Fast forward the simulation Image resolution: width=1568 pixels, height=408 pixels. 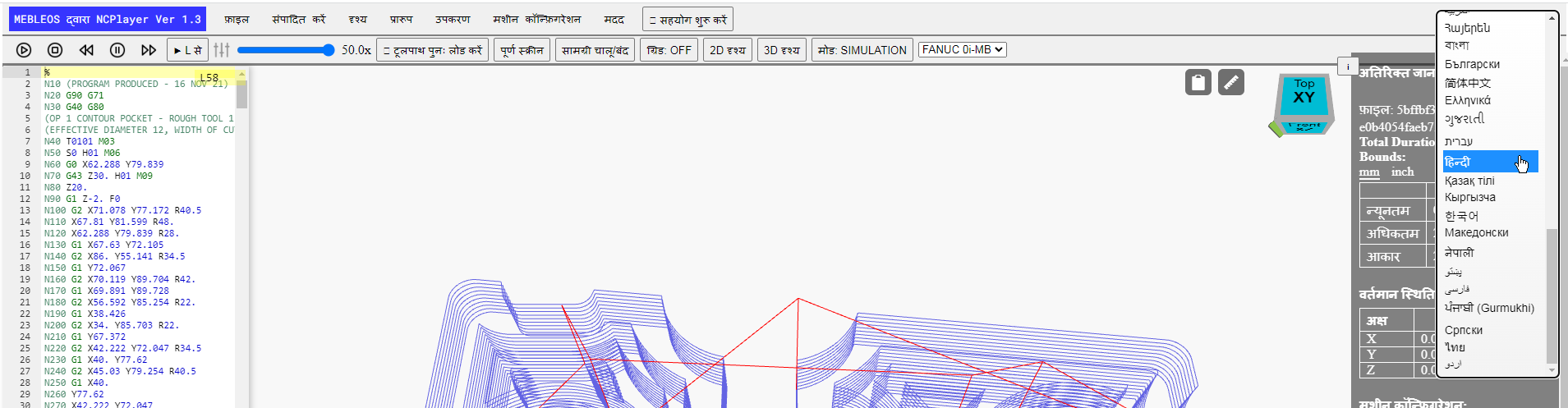[149, 50]
